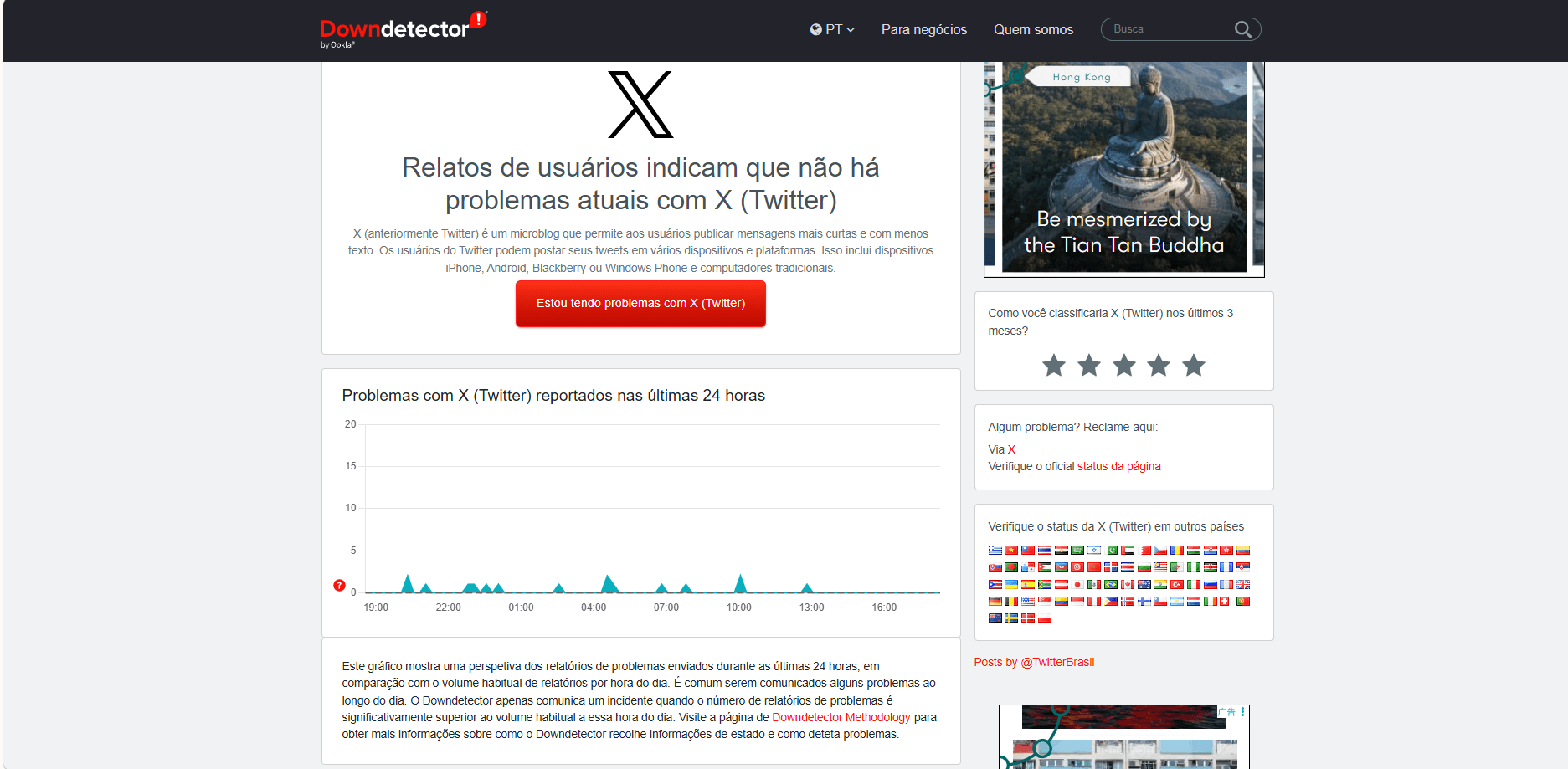Viewport: 1568px width, 769px height.
Task: Select the Canada flag
Action: [1128, 584]
